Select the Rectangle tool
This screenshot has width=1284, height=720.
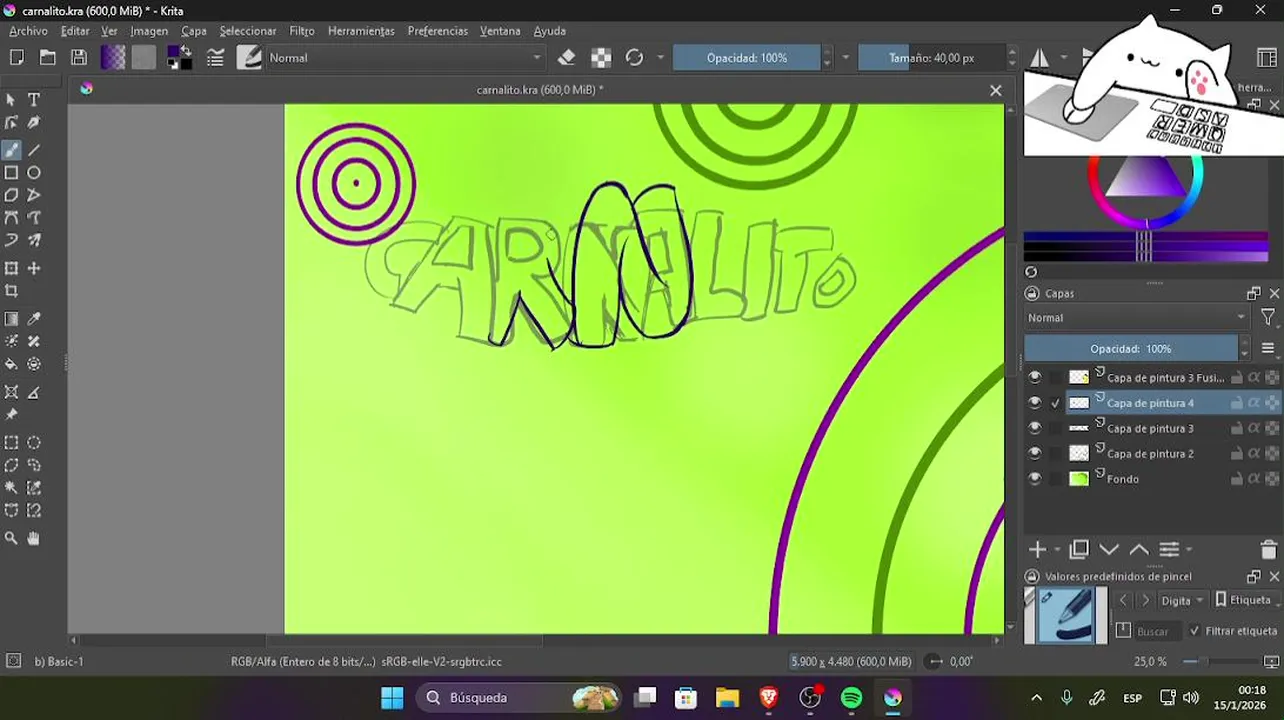coord(11,173)
